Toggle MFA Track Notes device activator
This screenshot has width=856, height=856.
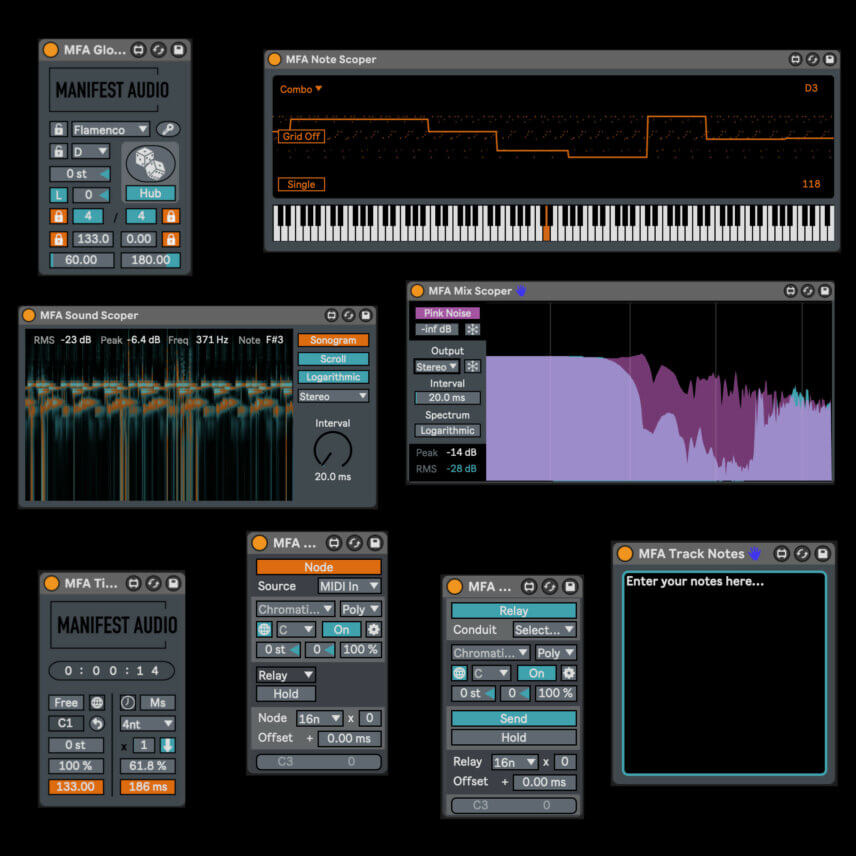(625, 554)
